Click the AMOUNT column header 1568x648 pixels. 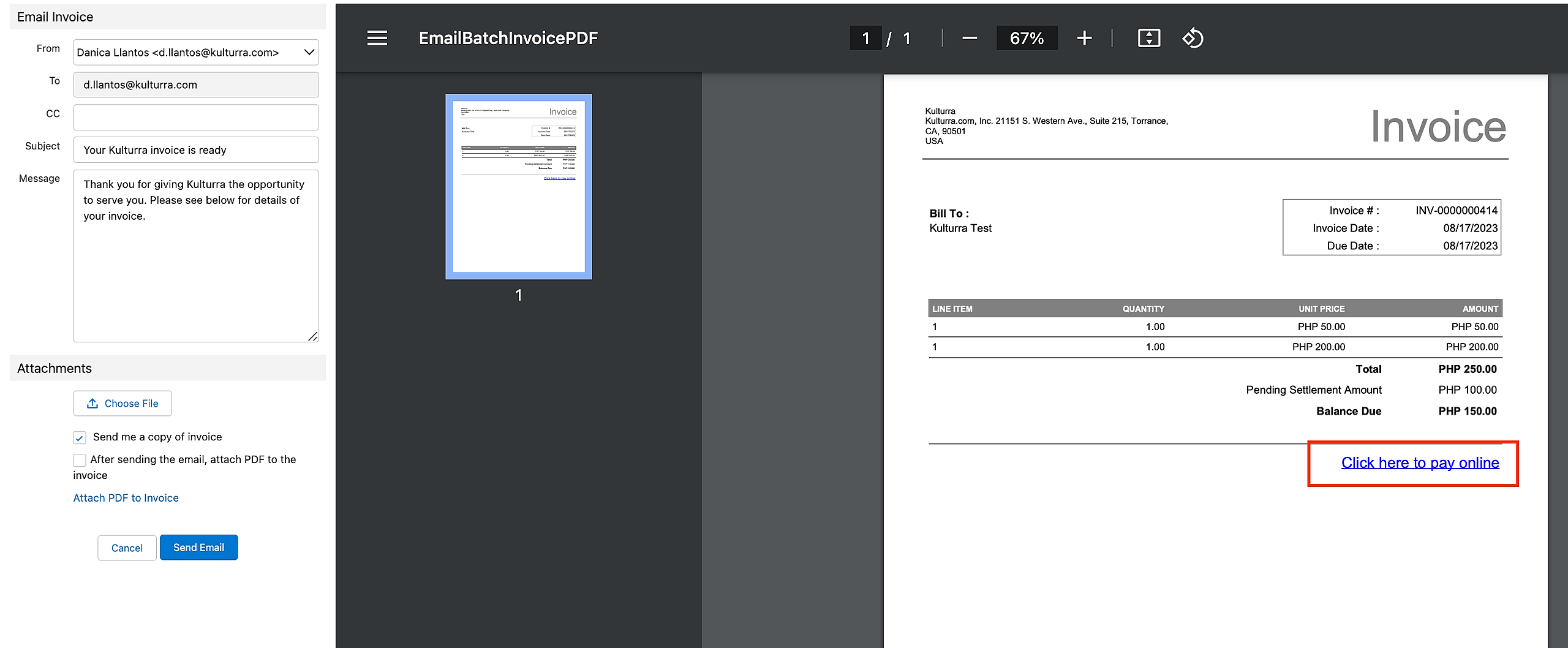pos(1480,309)
